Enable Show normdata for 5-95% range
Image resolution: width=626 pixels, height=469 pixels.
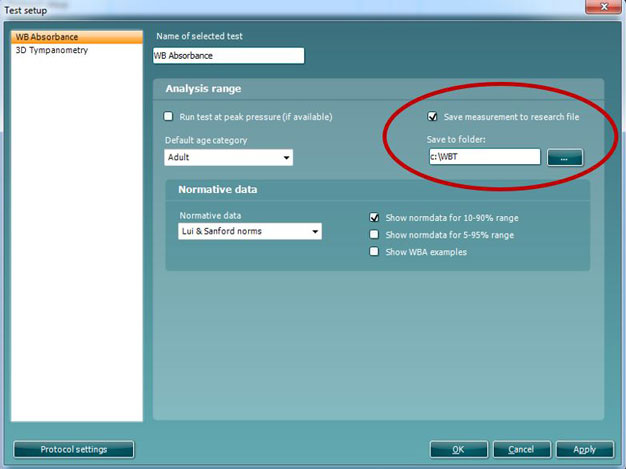[374, 234]
